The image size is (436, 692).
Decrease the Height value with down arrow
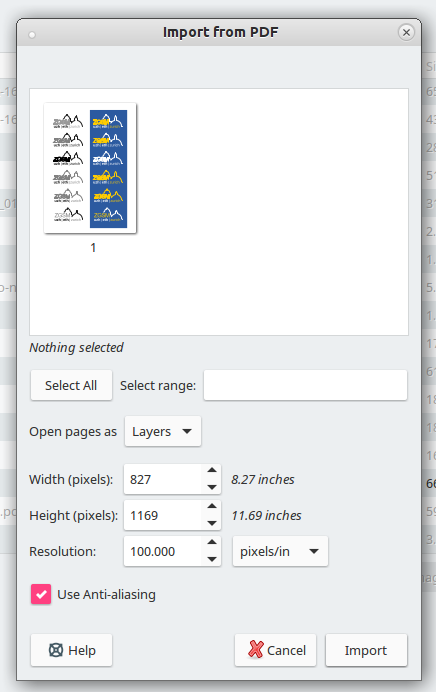pos(212,523)
